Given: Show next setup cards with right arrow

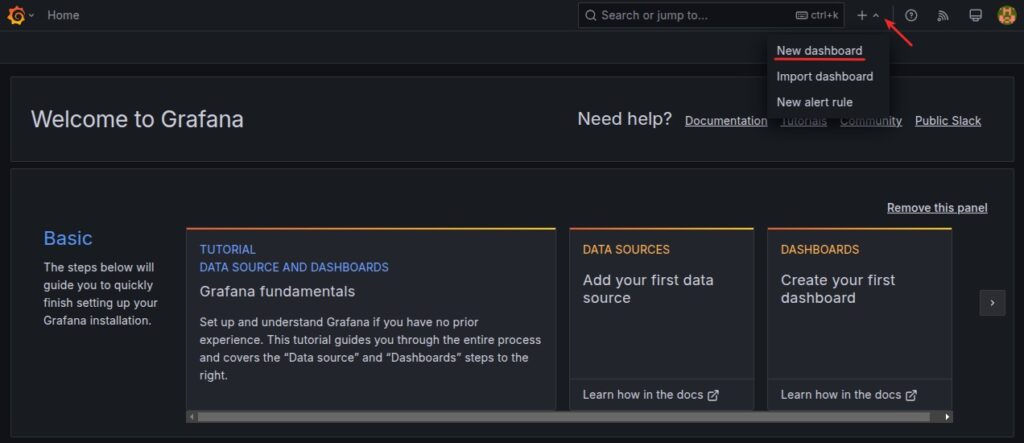Looking at the screenshot, I should (992, 302).
